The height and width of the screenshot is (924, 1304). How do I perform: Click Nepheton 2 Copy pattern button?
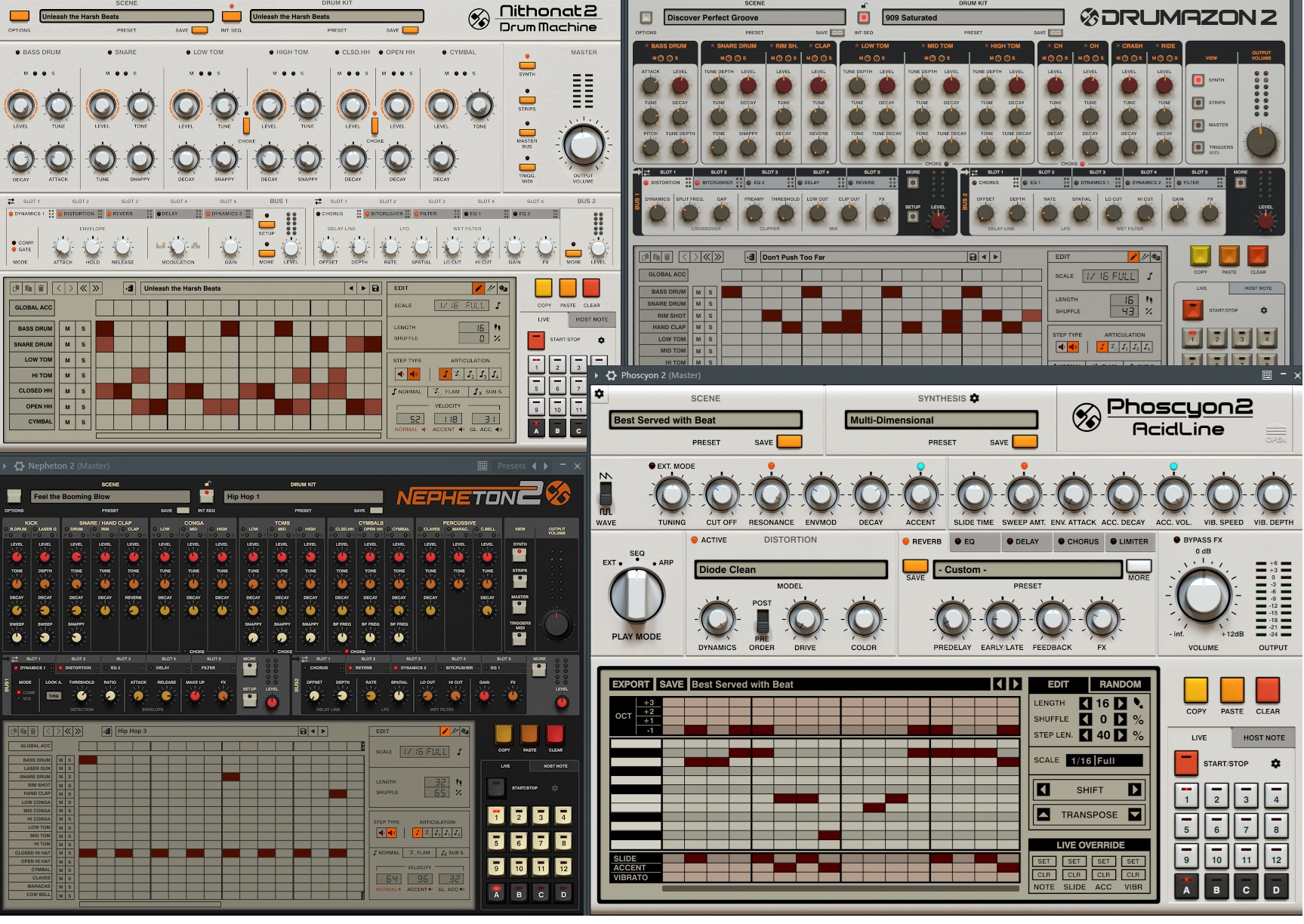click(504, 734)
